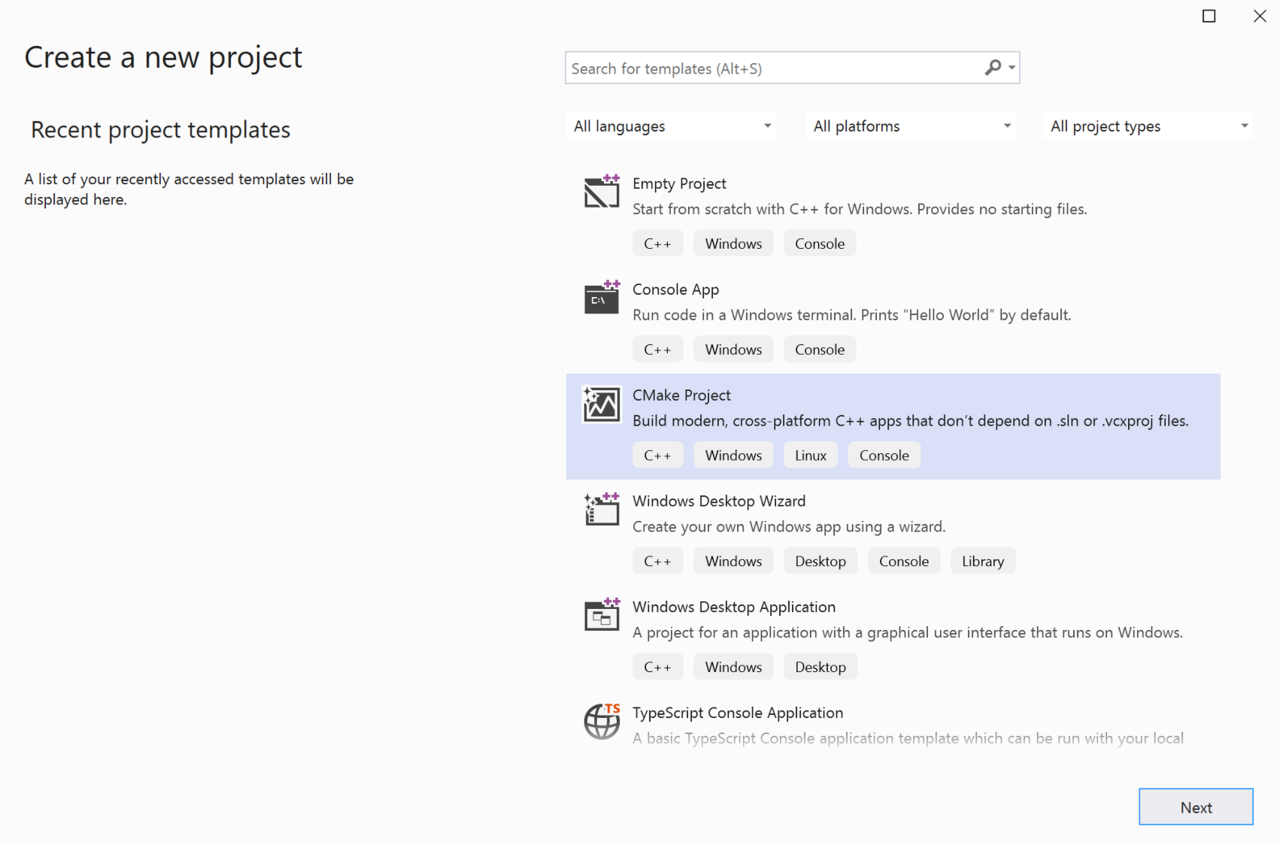Select the Windows Desktop Wizard icon

pos(602,509)
